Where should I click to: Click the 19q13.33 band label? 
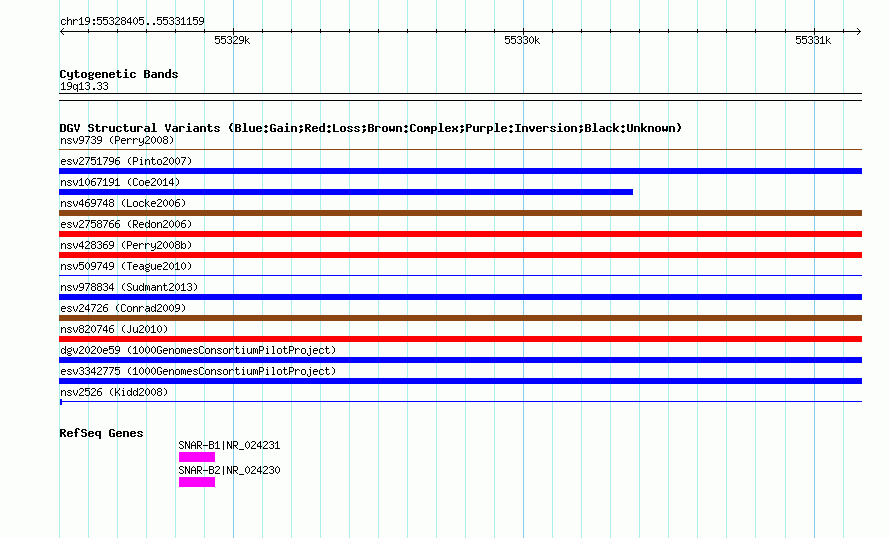click(x=84, y=86)
